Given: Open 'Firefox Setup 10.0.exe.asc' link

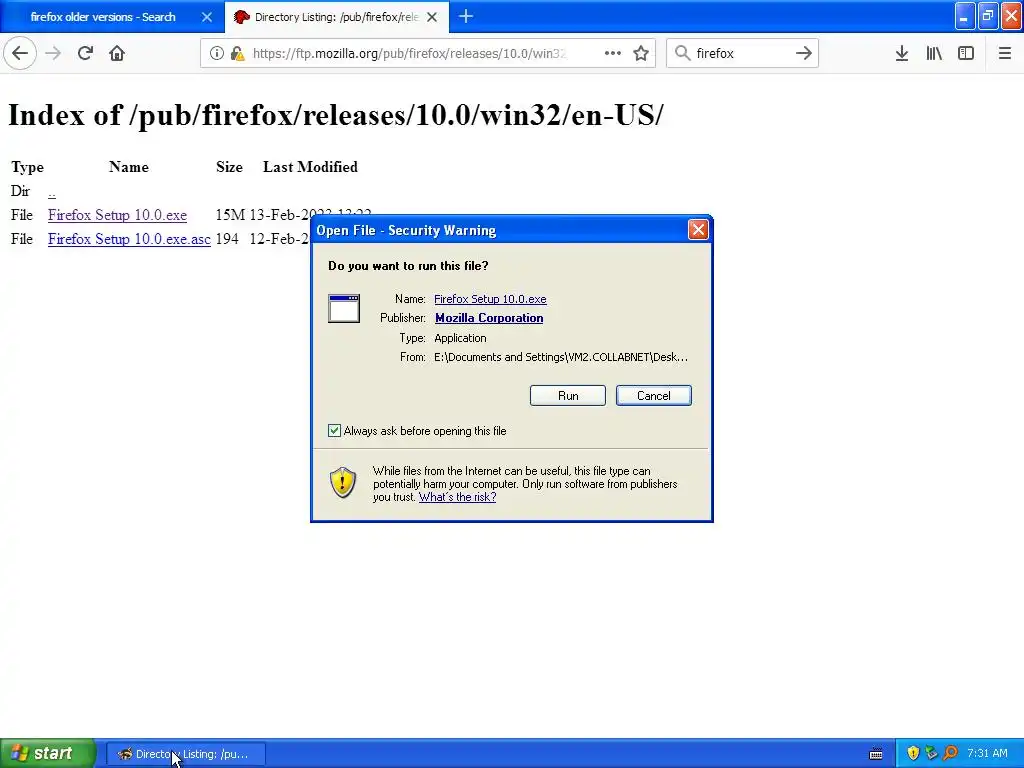Looking at the screenshot, I should 129,239.
